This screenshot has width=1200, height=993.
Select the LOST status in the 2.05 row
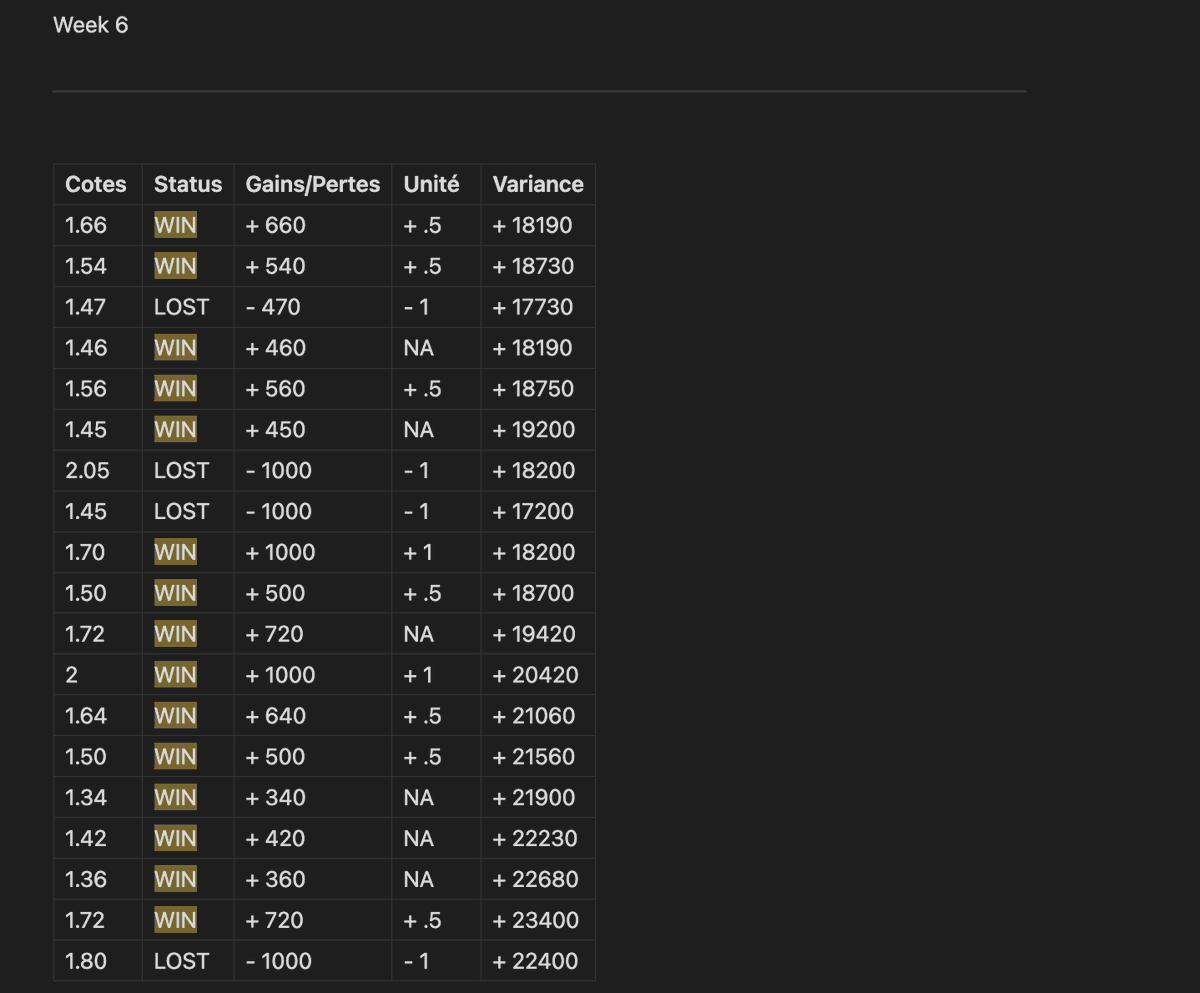click(x=182, y=470)
